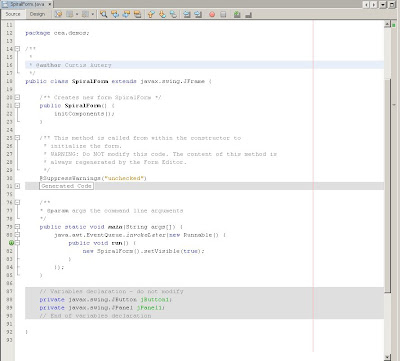Click 'SpiralForm' in the class declaration
The width and height of the screenshot is (400, 361).
[x=90, y=81]
